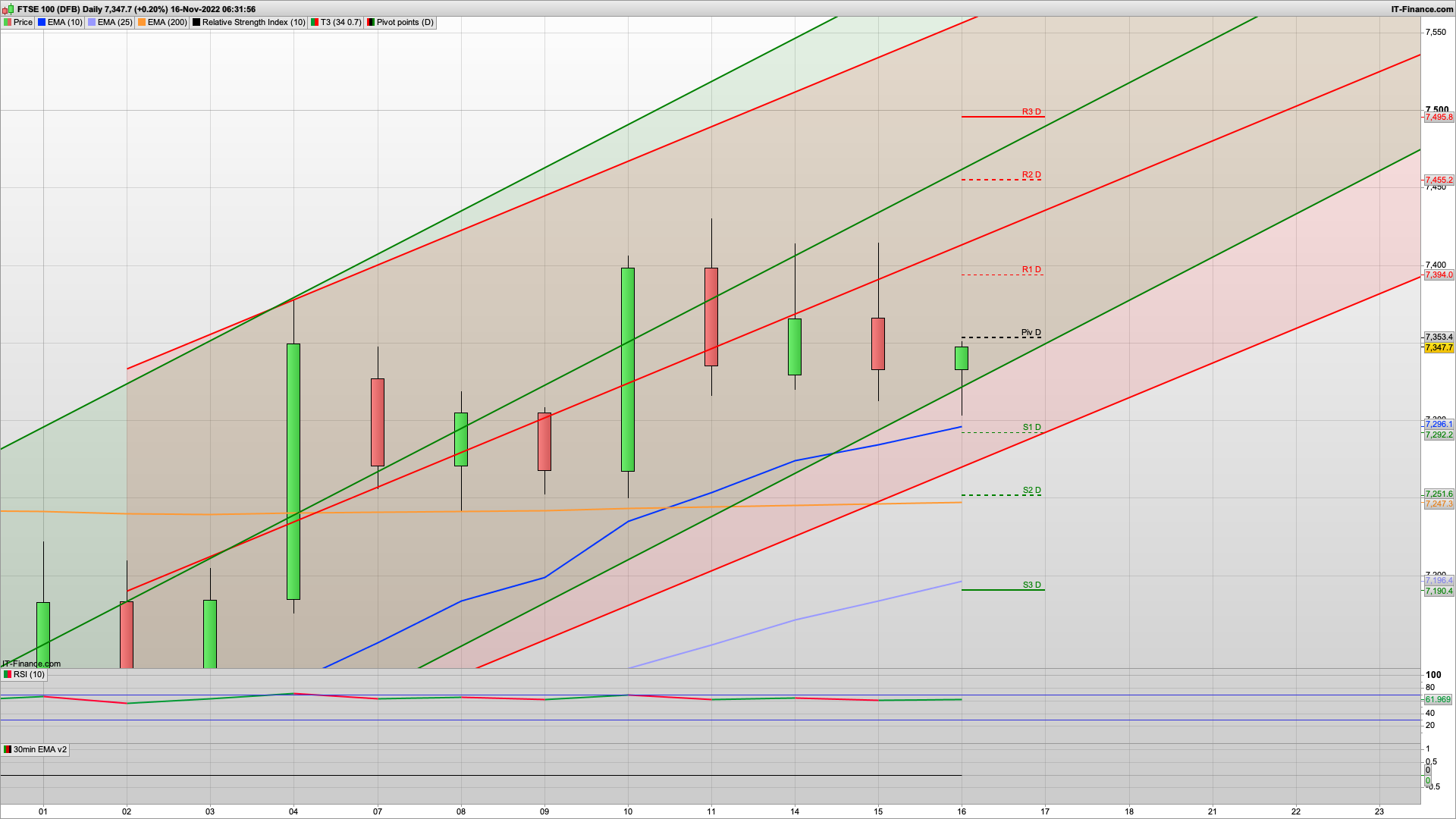Screen dimensions: 1456x819
Task: Click the 7,190.4 S3 price tag
Action: click(x=1439, y=591)
